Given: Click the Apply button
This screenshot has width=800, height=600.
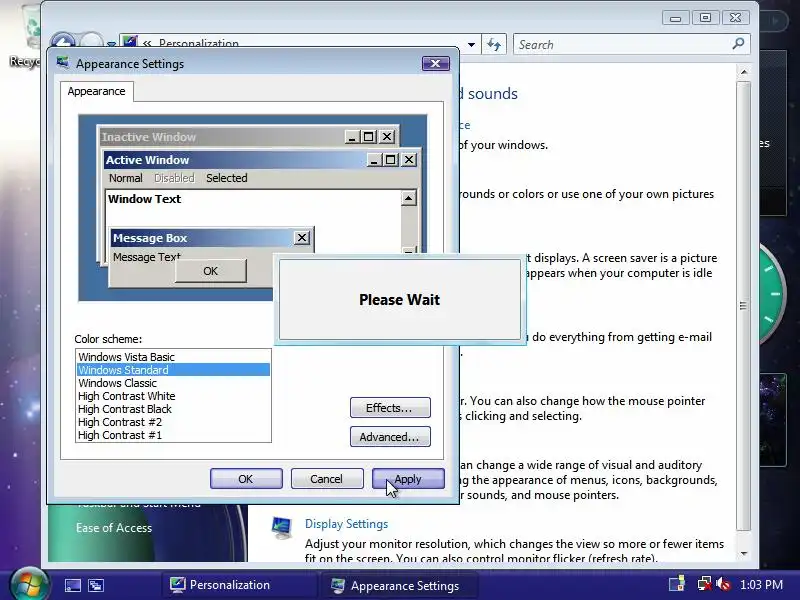Looking at the screenshot, I should click(408, 479).
